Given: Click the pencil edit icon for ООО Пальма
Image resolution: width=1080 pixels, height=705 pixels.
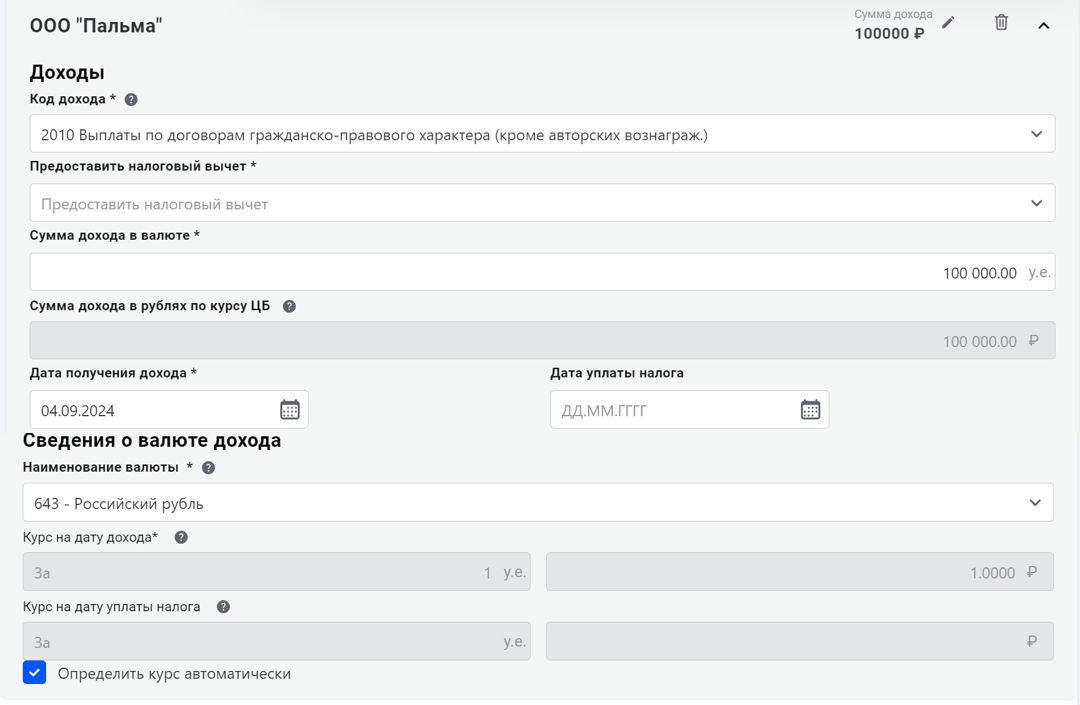Looking at the screenshot, I should click(948, 23).
